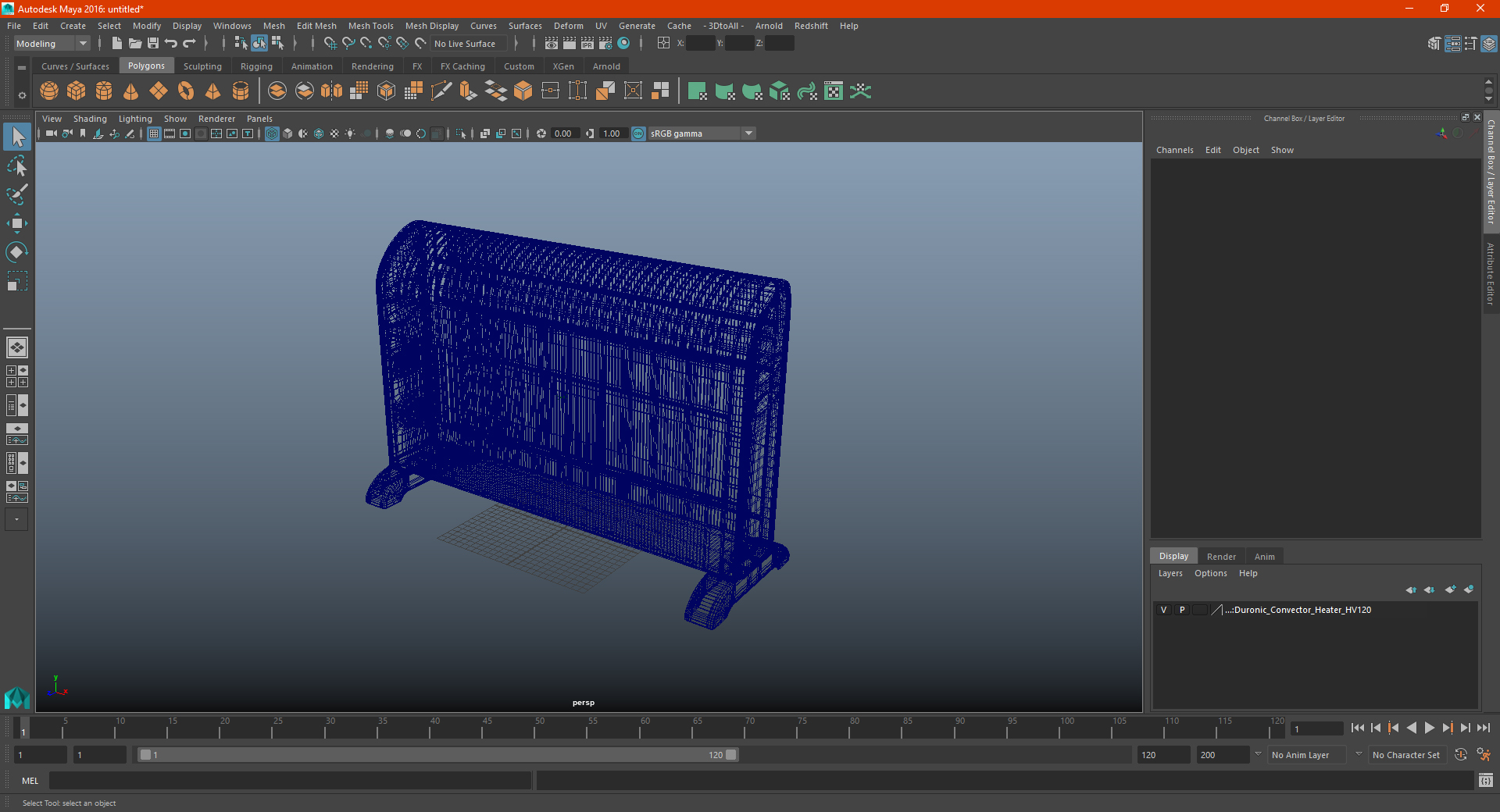Toggle wireframe display in viewport toolbar
The width and height of the screenshot is (1500, 812).
(x=272, y=134)
